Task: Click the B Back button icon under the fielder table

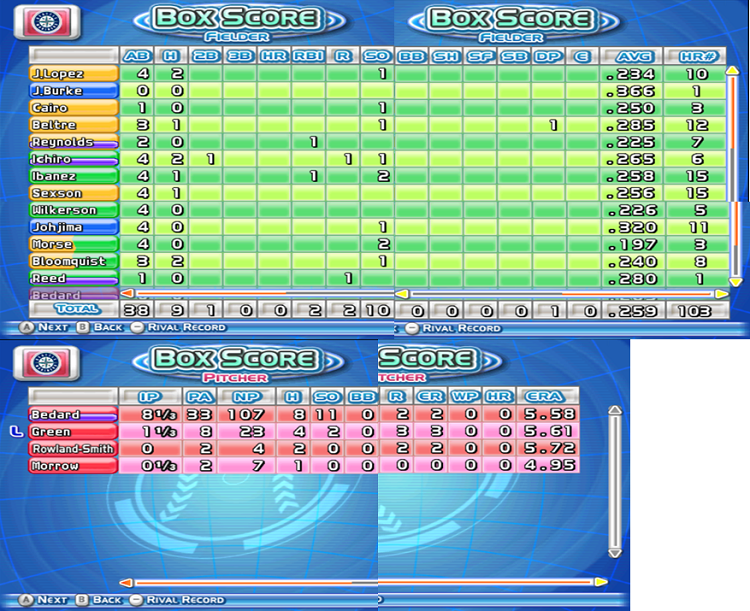Action: pos(83,327)
